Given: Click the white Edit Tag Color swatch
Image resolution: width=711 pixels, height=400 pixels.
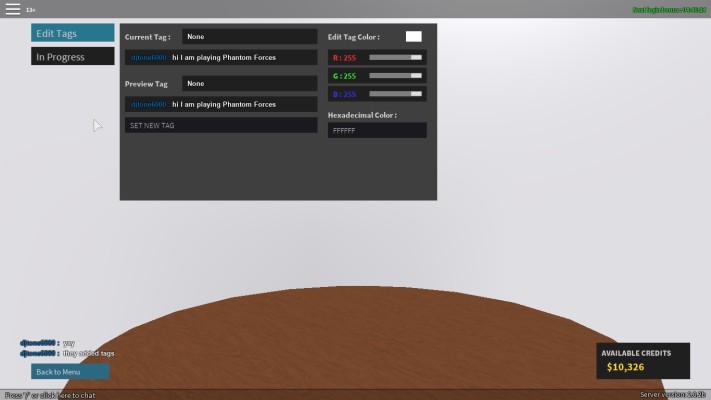Looking at the screenshot, I should click(x=413, y=37).
